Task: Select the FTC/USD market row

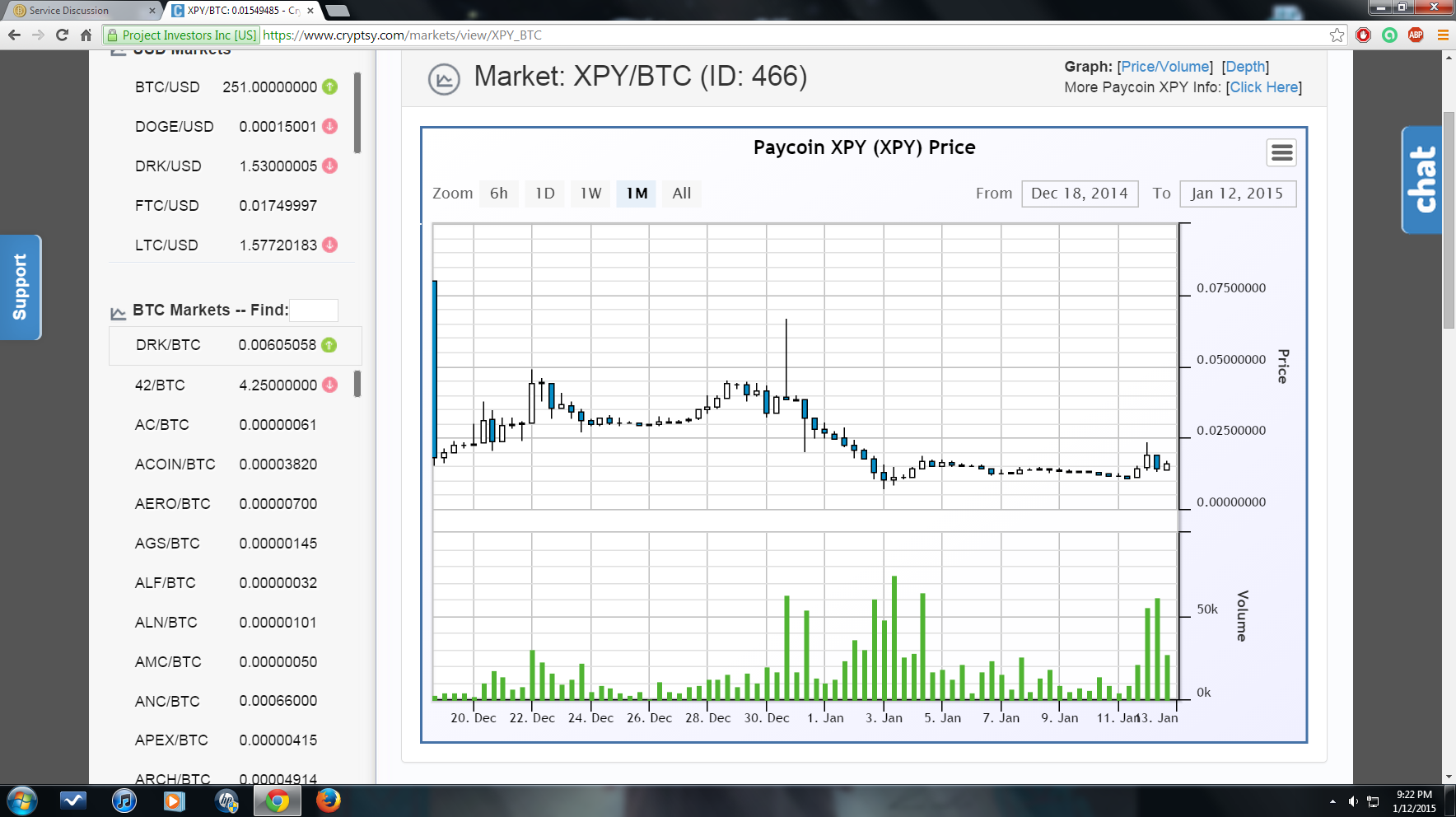Action: (236, 205)
